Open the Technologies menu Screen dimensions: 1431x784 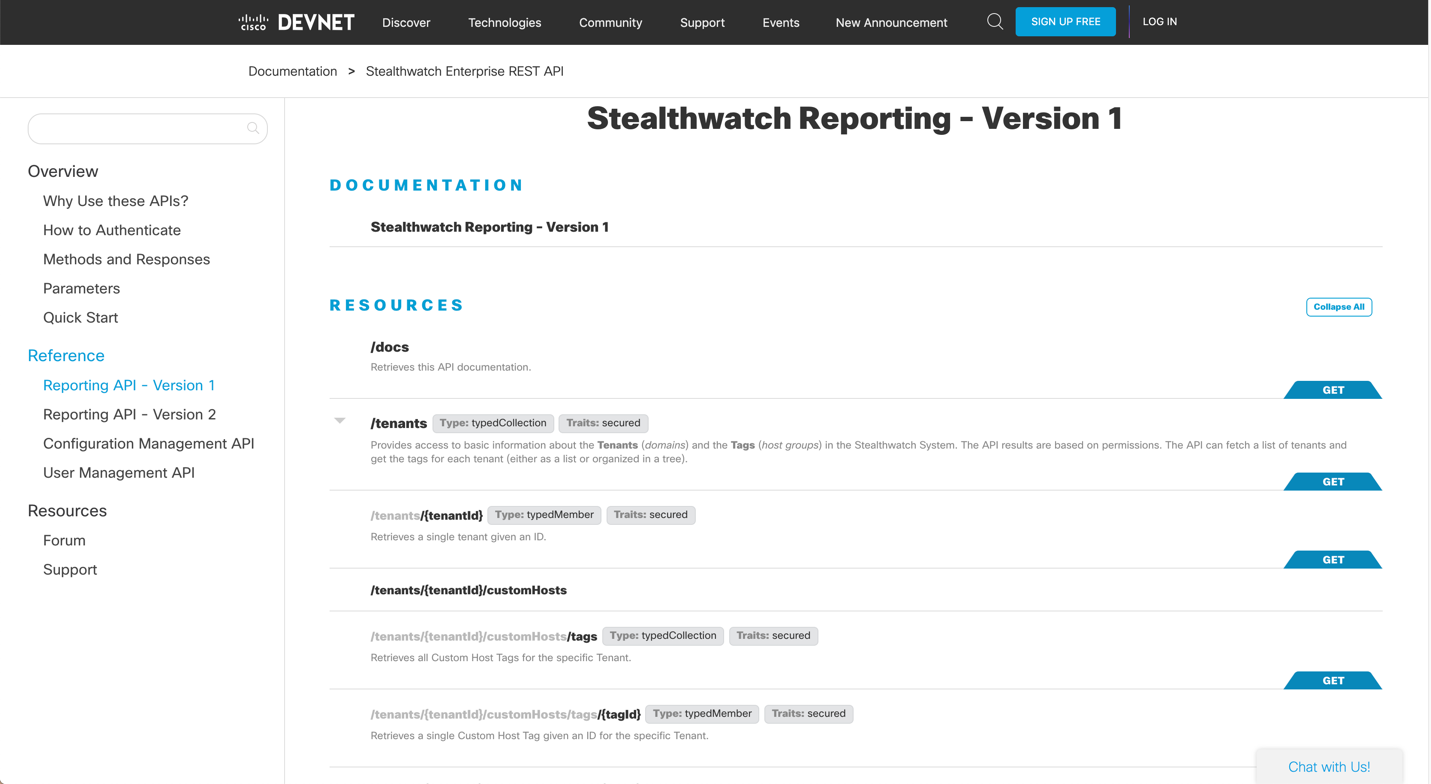pos(505,22)
